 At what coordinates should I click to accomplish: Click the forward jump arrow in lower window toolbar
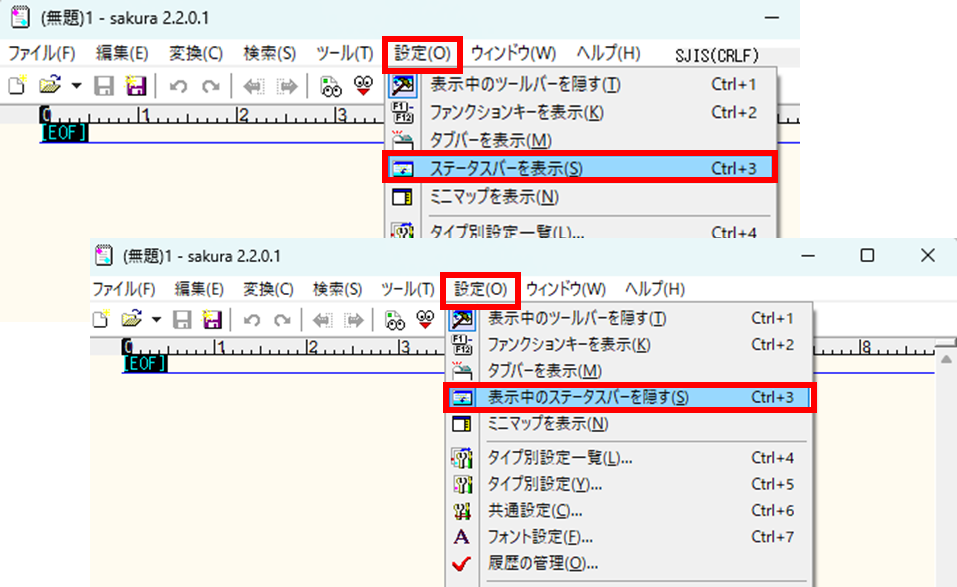(x=353, y=320)
